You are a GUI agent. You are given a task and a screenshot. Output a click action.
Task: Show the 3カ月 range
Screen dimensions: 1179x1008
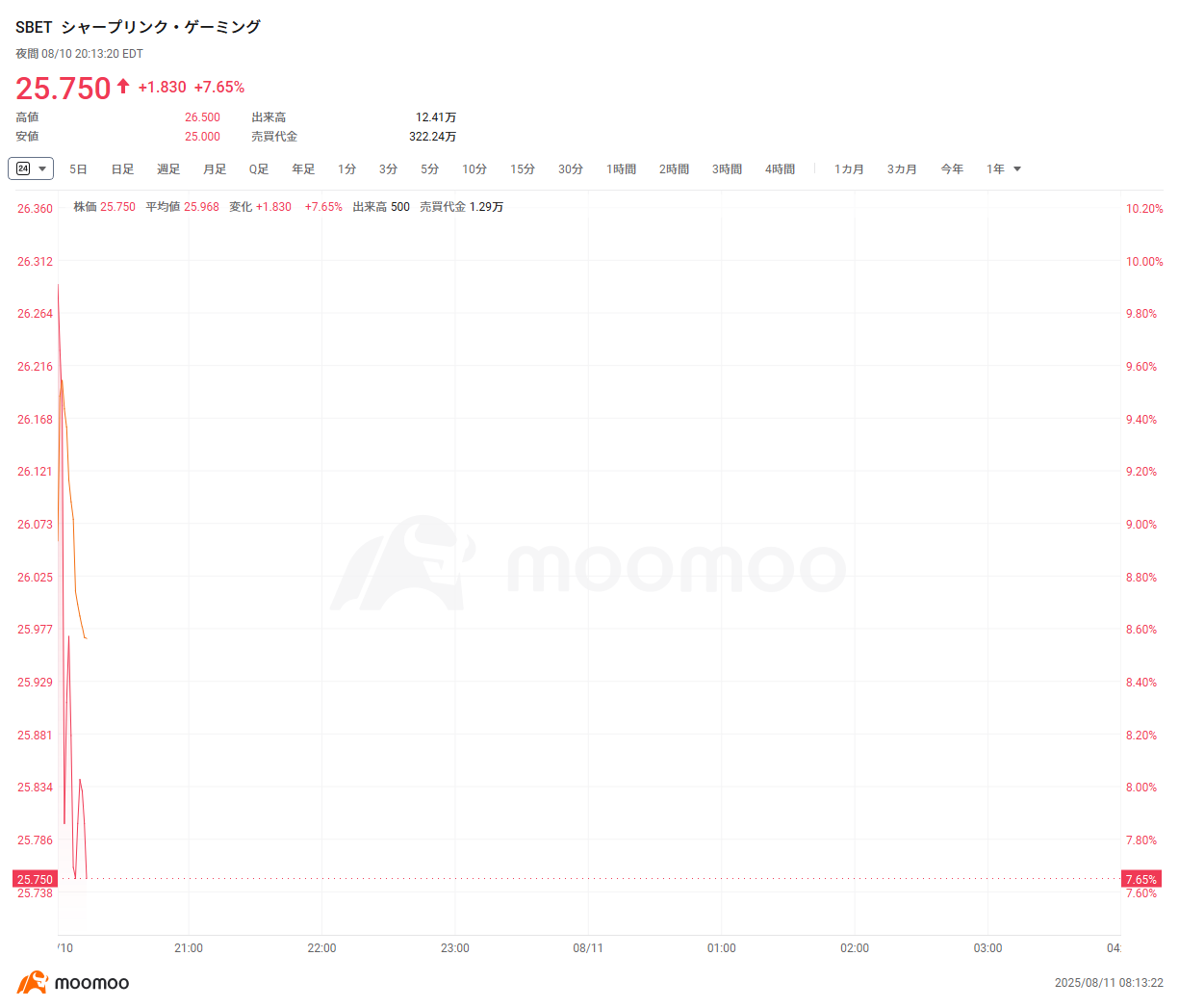[902, 169]
